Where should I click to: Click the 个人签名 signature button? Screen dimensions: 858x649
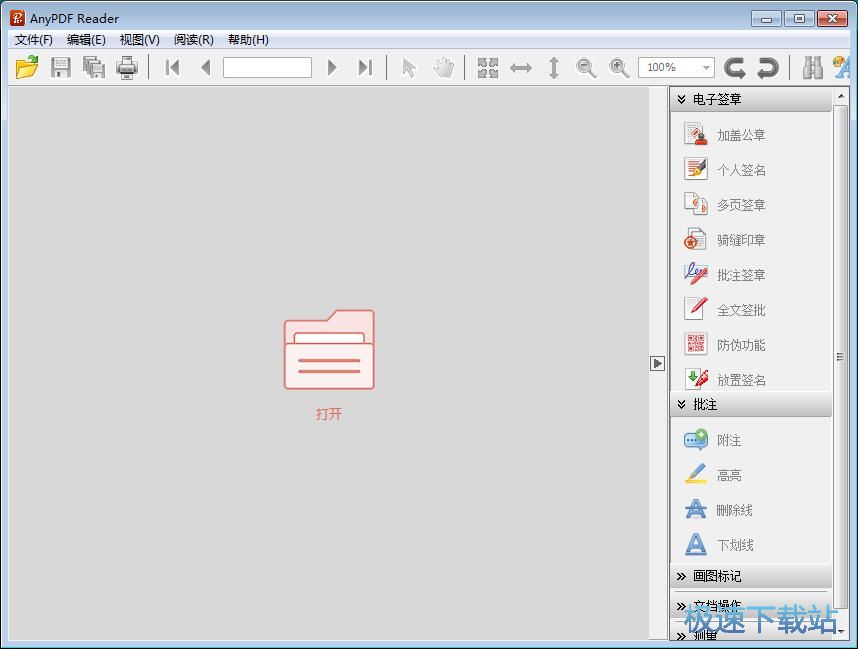tap(740, 170)
